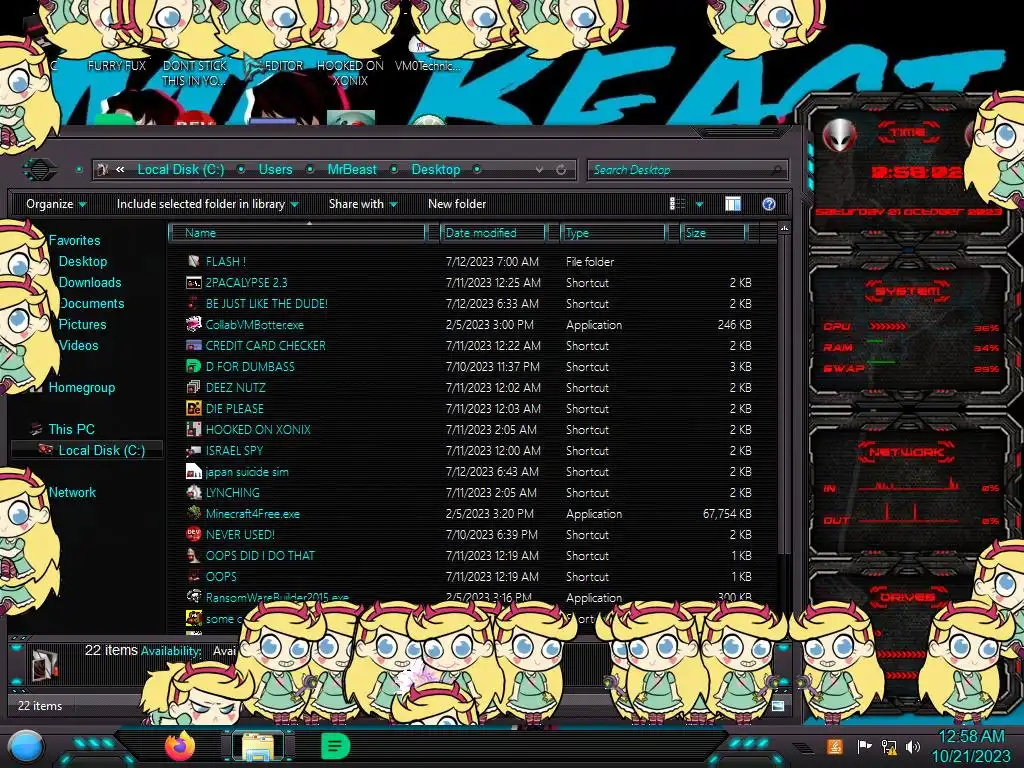Image resolution: width=1024 pixels, height=768 pixels.
Task: Click the File Explorer taskbar icon
Action: (258, 746)
